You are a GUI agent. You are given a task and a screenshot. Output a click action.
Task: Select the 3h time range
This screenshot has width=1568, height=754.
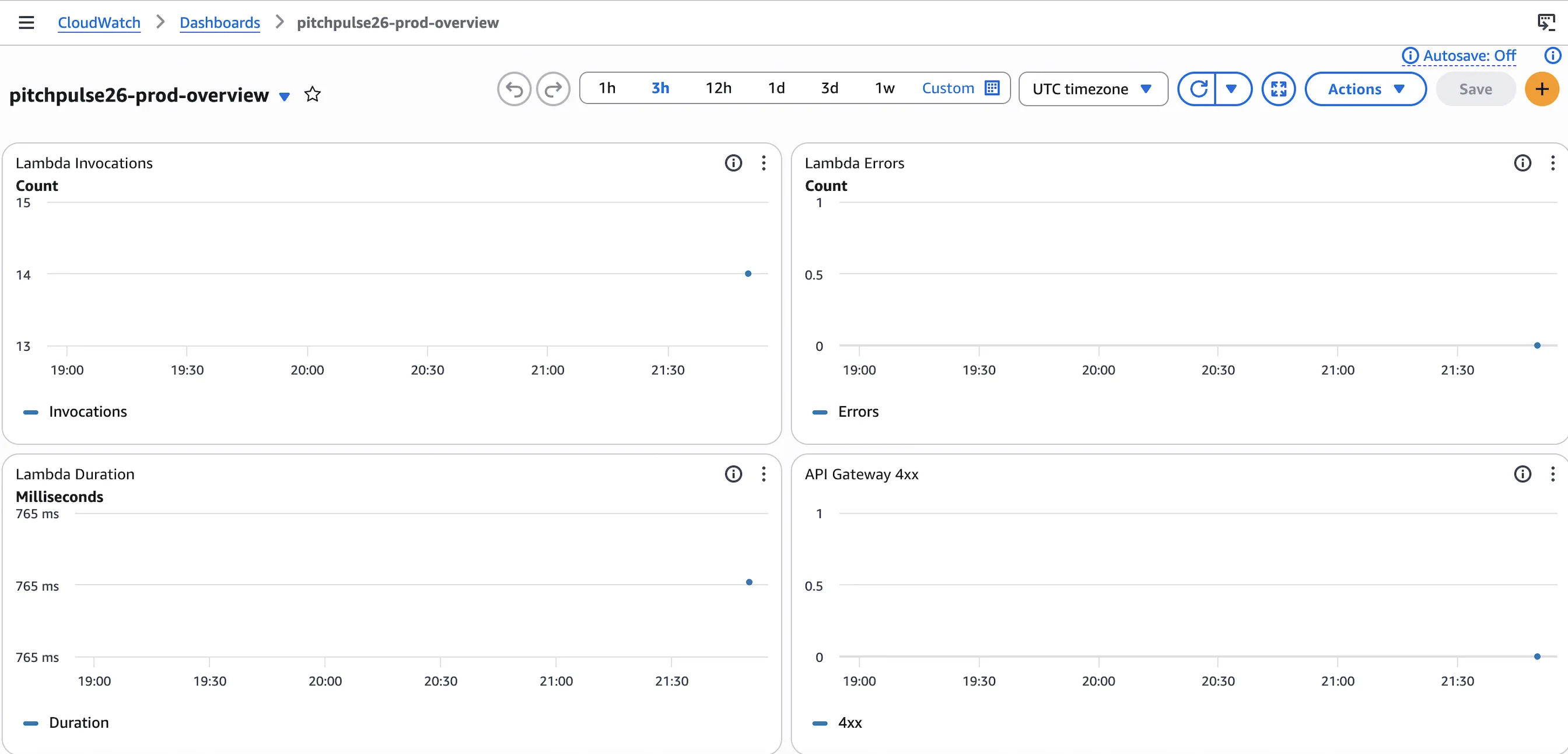(x=660, y=88)
